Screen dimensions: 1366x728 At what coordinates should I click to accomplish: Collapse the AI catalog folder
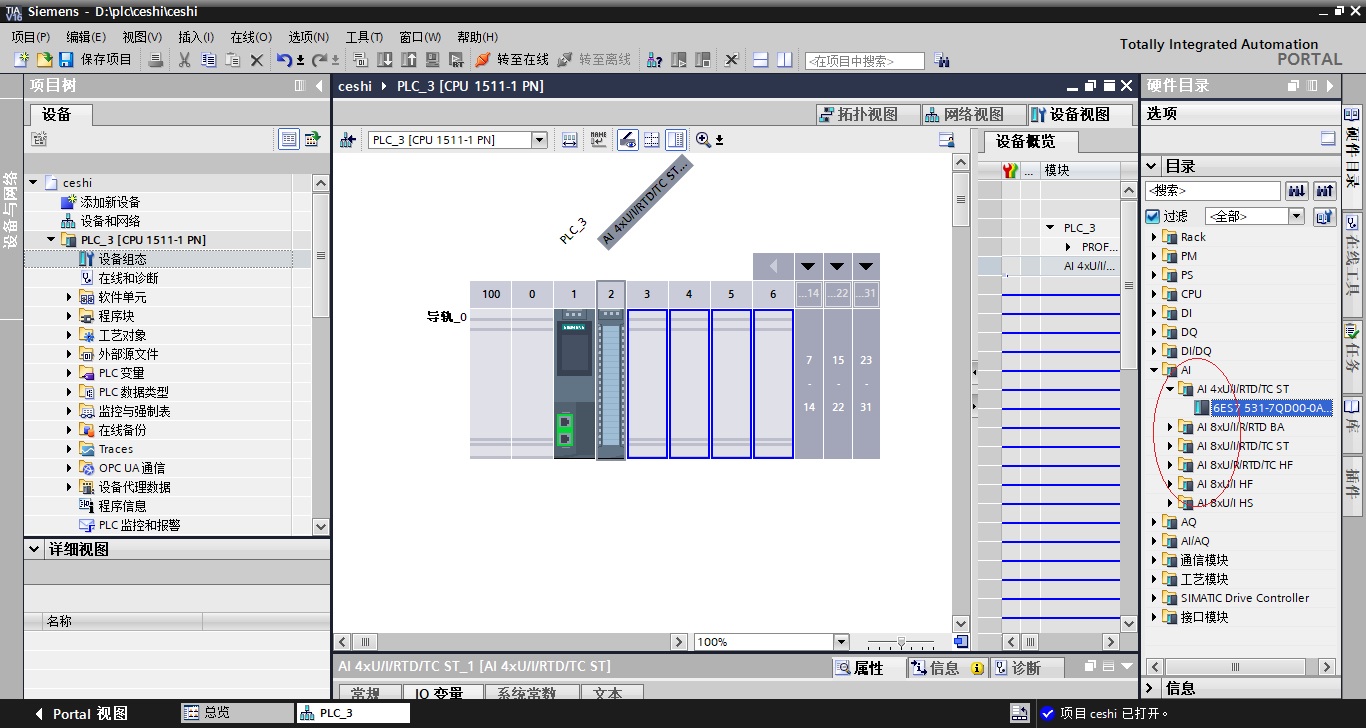coord(1153,370)
